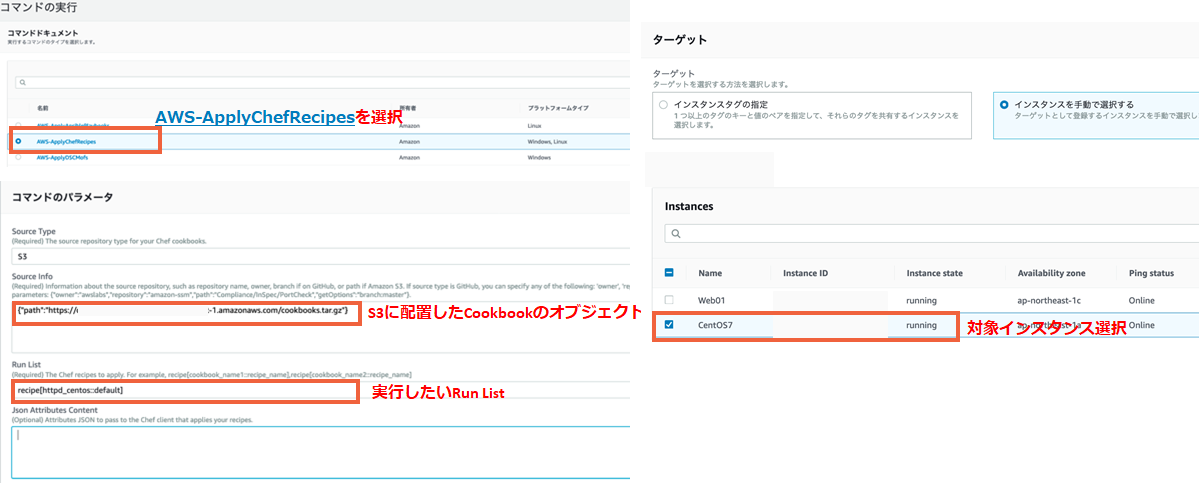Open the AWS-ApplyDSCMofs document link
This screenshot has height=483, width=1199.
coord(63,157)
